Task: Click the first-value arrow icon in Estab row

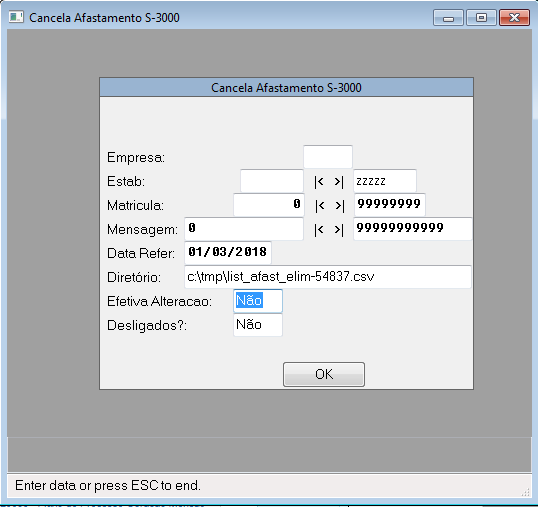Action: coord(319,181)
